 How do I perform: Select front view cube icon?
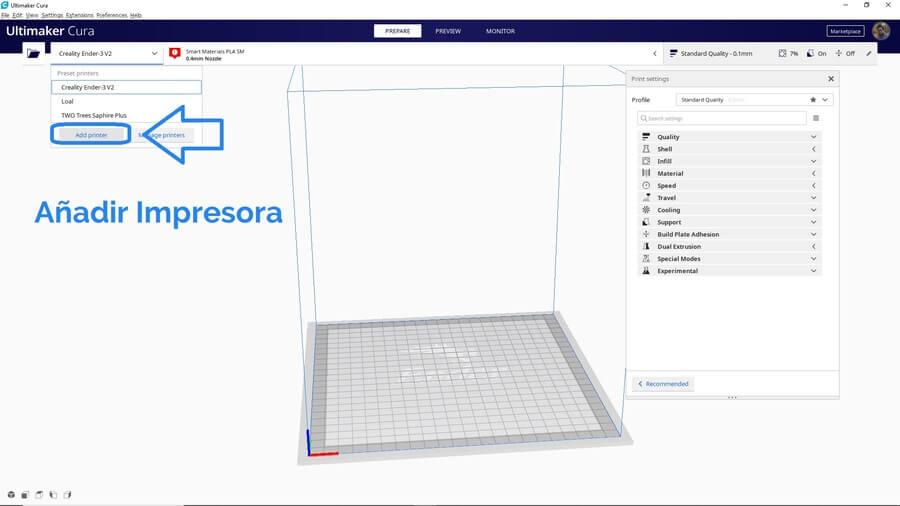pyautogui.click(x=25, y=495)
